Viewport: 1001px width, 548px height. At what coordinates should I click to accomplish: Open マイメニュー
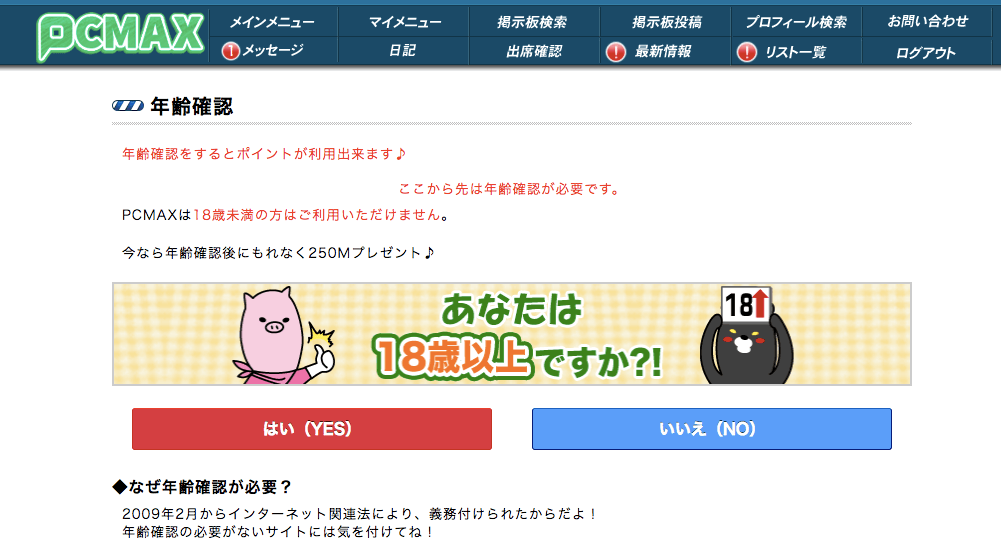[405, 22]
